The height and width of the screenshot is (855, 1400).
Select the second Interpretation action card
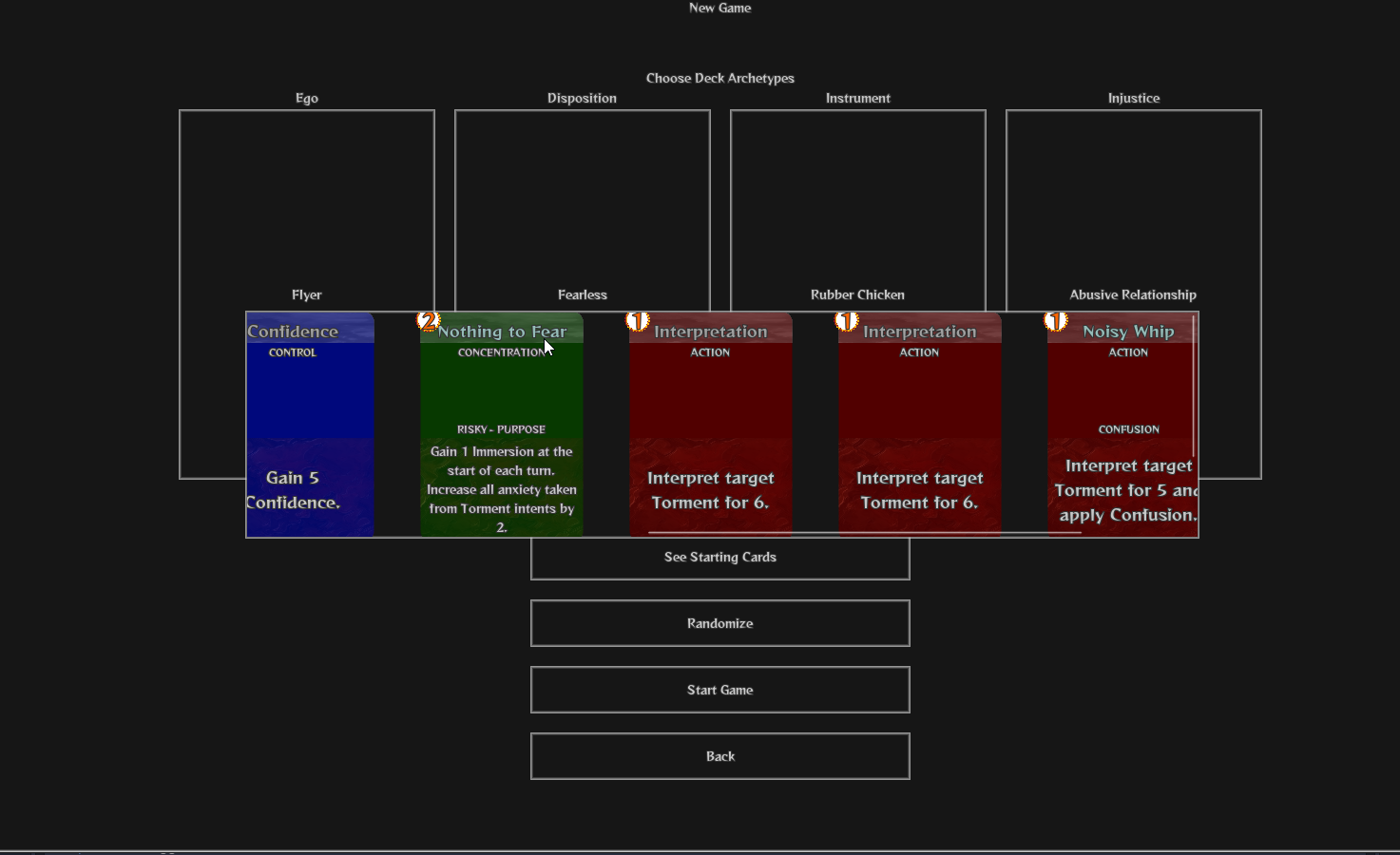coord(919,423)
